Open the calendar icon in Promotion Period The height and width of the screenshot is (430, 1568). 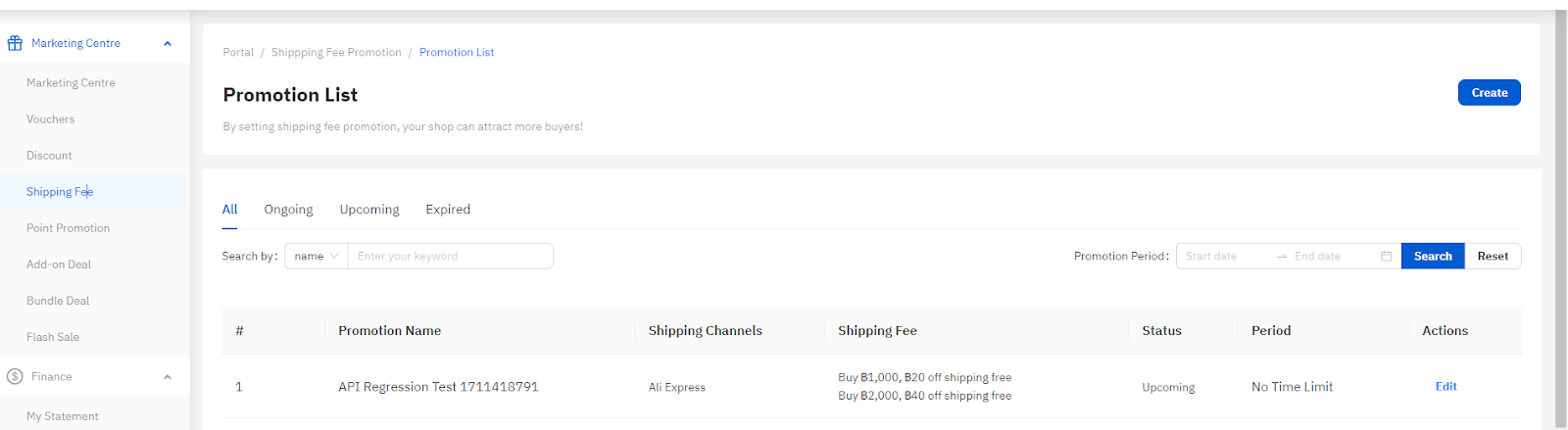1386,256
